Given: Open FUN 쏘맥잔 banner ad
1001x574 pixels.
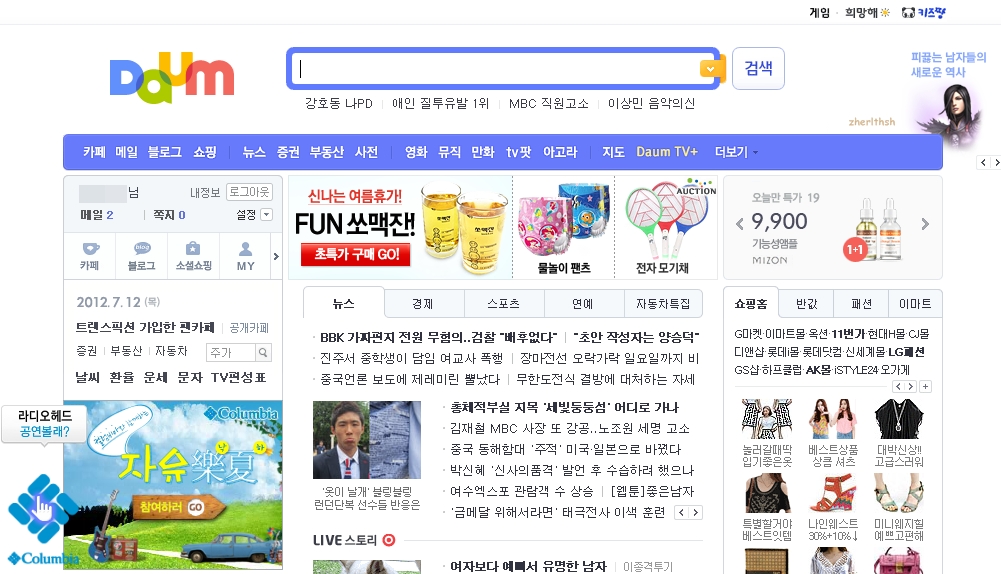Looking at the screenshot, I should (x=400, y=227).
